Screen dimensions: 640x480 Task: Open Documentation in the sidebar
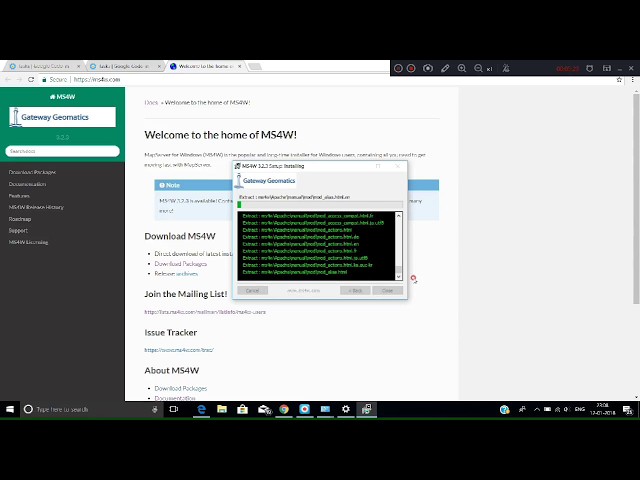(27, 184)
